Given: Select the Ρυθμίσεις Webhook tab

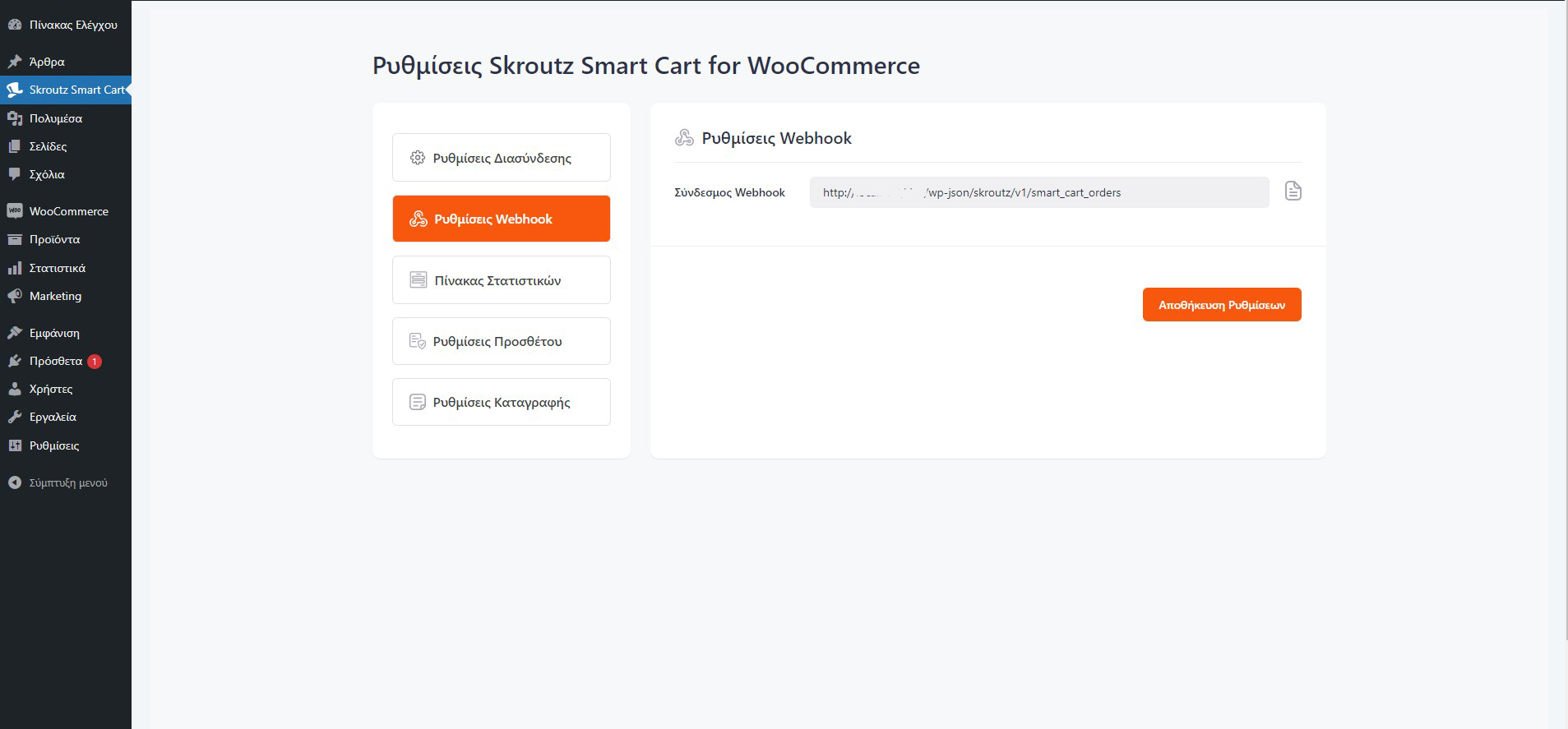Looking at the screenshot, I should [x=501, y=219].
